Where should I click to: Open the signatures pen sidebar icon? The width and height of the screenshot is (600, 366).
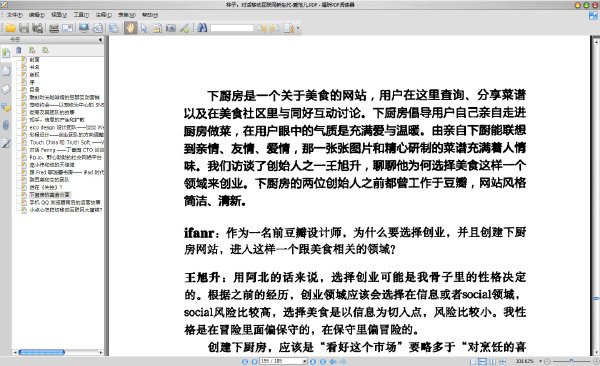coord(6,144)
